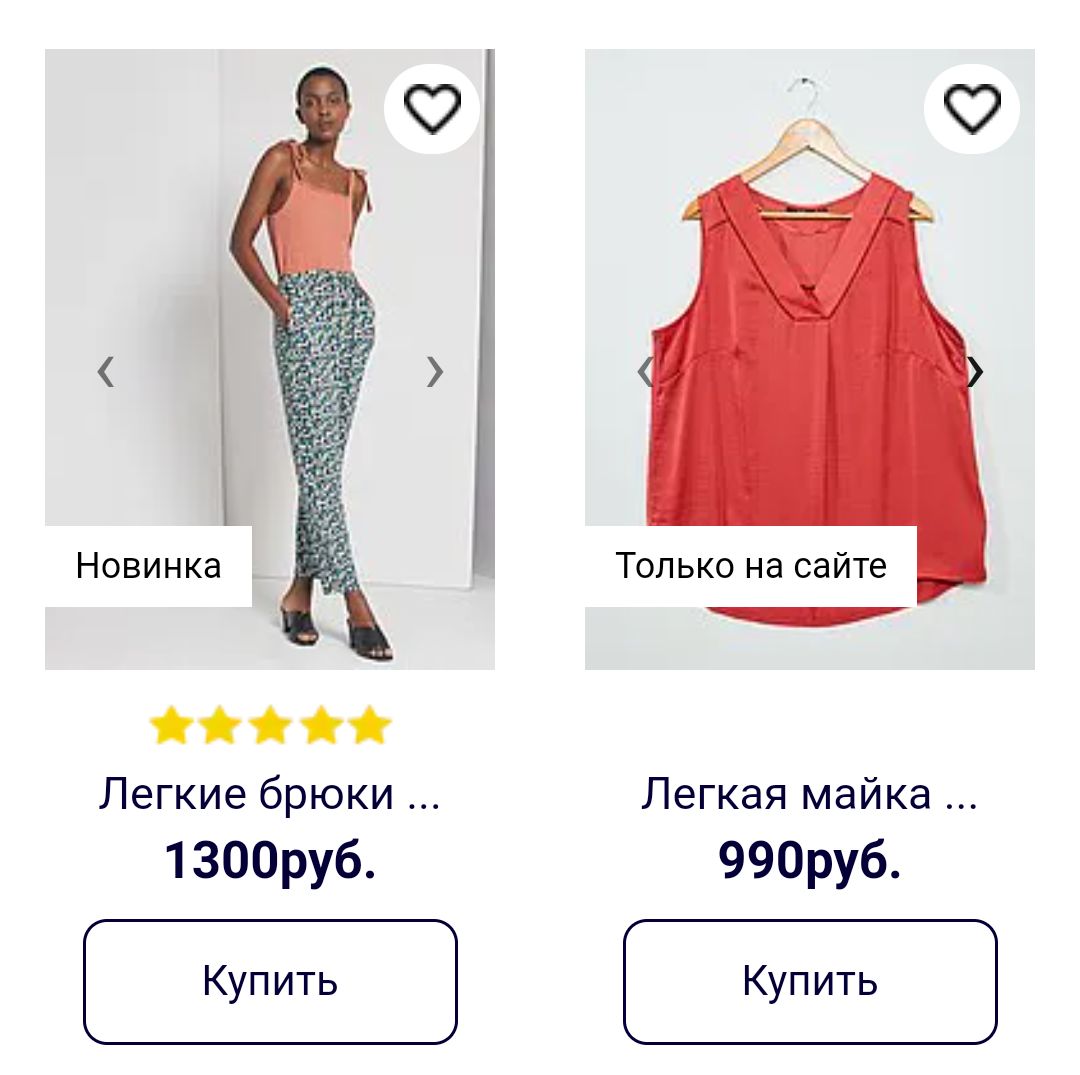Show the next photo of the trousers

434,372
